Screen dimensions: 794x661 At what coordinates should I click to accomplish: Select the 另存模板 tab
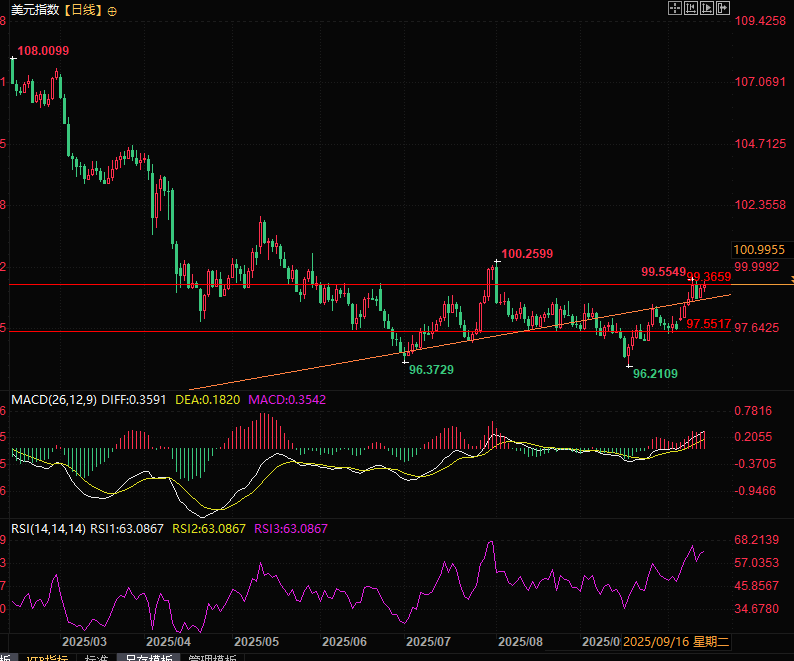(146, 659)
